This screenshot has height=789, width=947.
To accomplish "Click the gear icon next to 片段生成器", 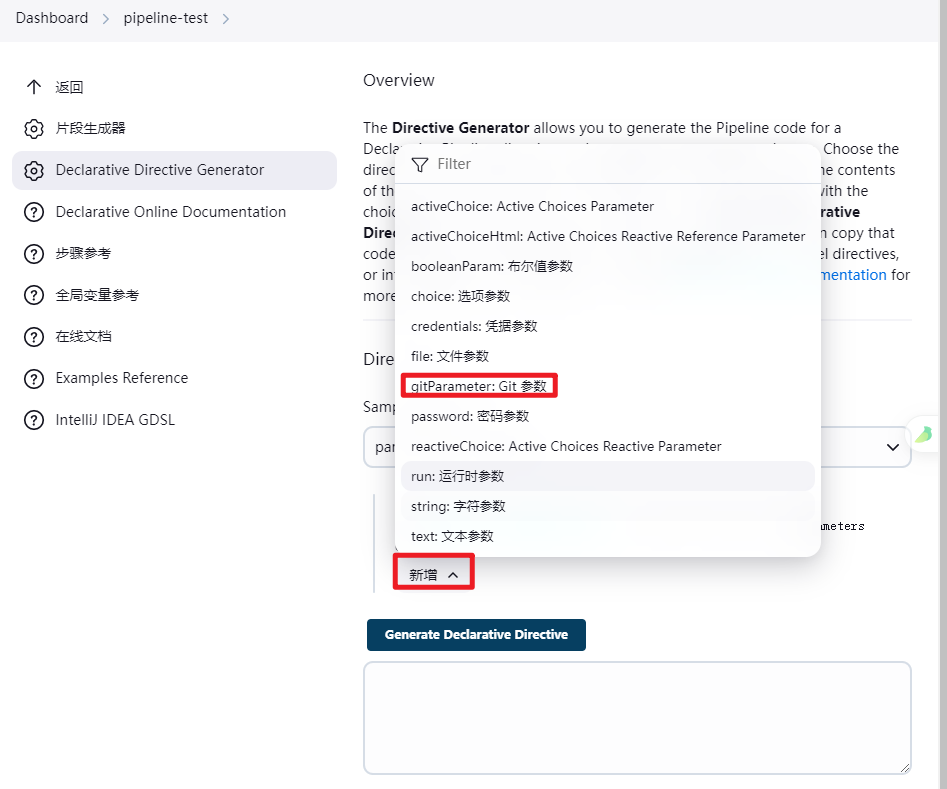I will point(34,129).
